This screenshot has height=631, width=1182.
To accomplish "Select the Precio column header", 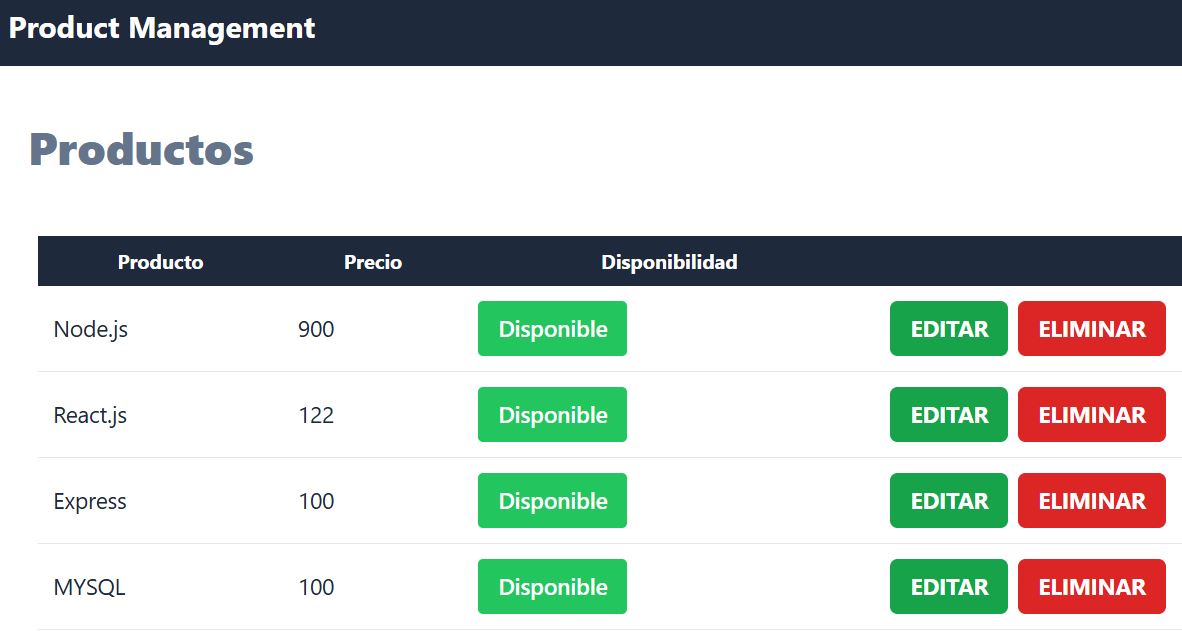I will [x=373, y=262].
